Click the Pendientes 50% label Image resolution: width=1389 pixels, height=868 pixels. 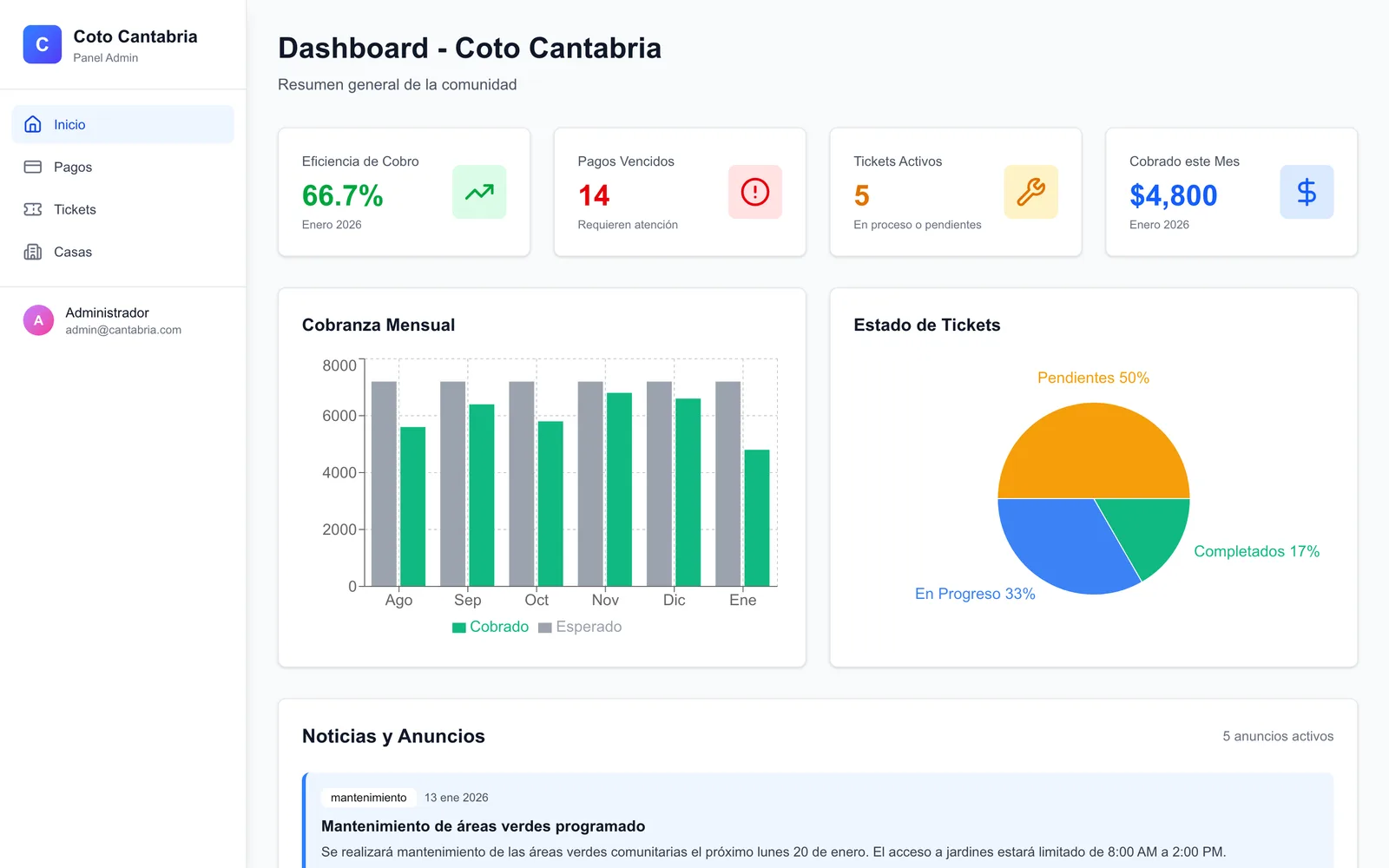[1094, 378]
